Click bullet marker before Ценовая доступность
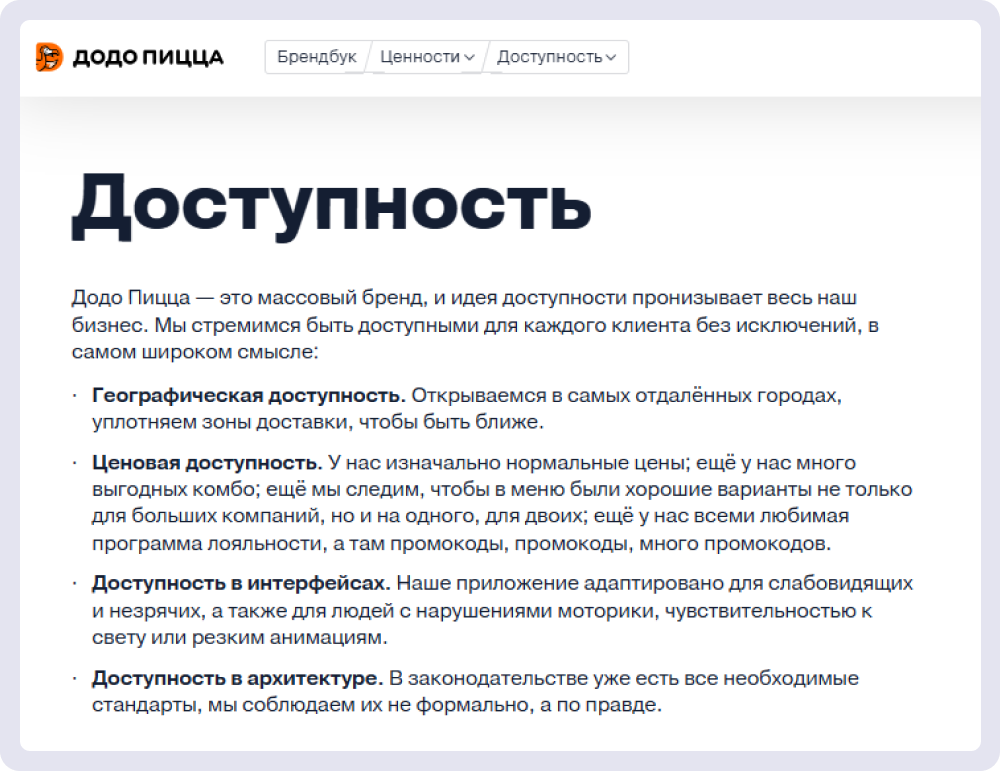Image resolution: width=1000 pixels, height=771 pixels. (x=75, y=463)
